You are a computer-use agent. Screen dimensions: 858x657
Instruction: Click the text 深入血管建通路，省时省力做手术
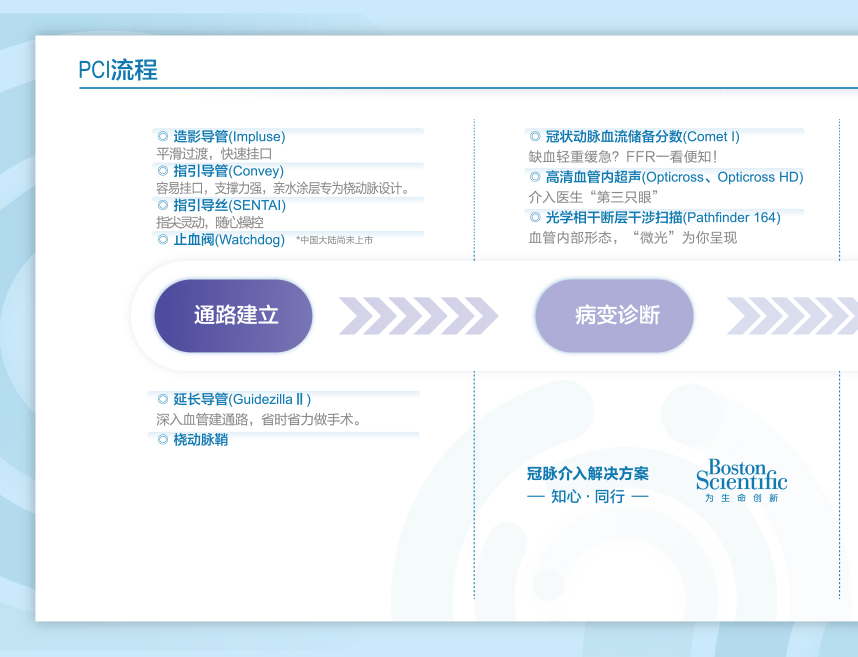point(259,420)
